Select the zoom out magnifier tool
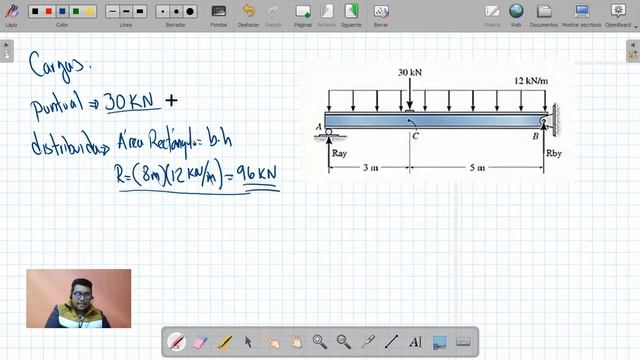The width and height of the screenshot is (640, 360). point(344,342)
